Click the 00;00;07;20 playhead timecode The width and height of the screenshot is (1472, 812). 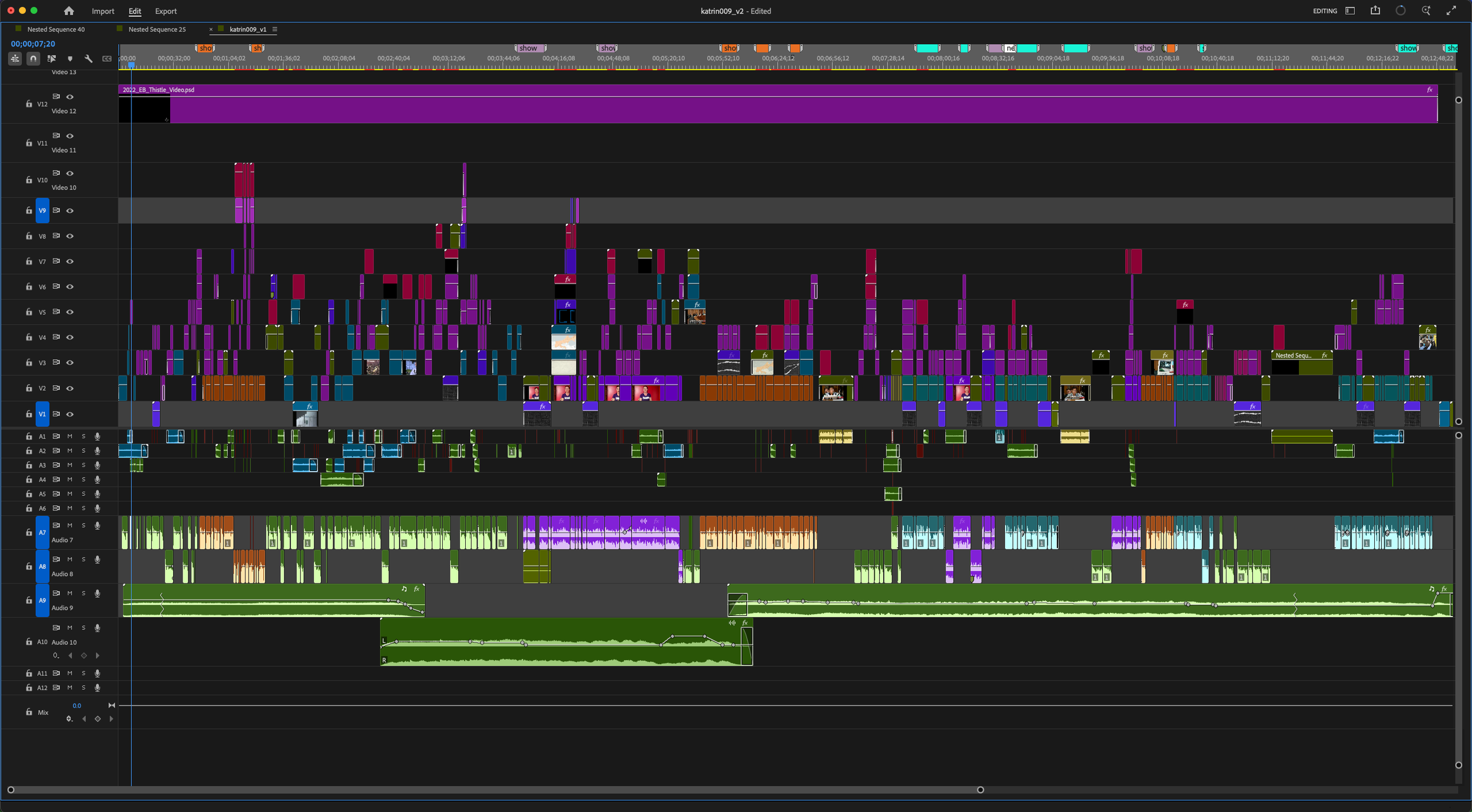(x=32, y=44)
